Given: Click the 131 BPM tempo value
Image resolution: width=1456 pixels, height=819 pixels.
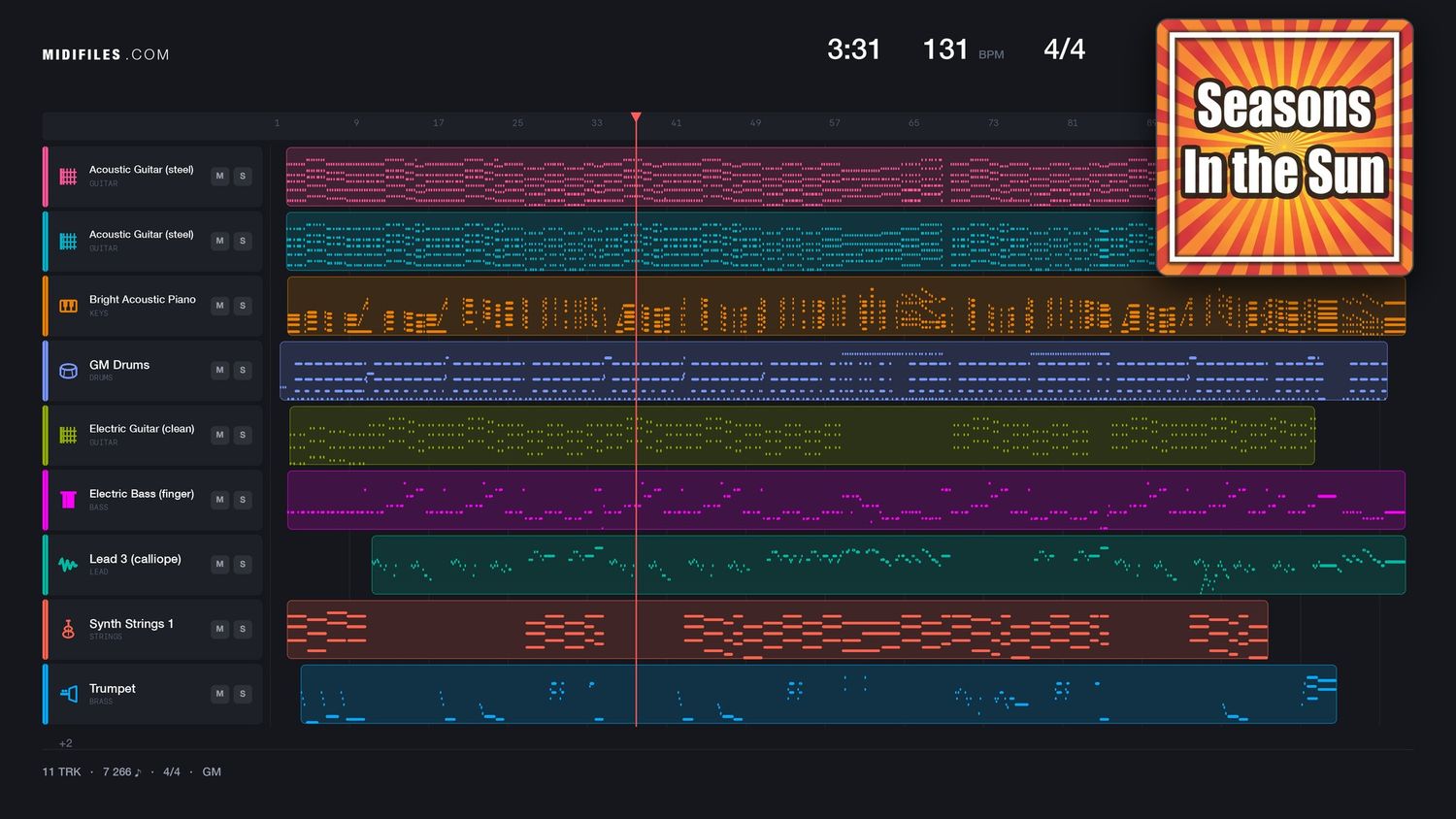Looking at the screenshot, I should click(x=945, y=49).
